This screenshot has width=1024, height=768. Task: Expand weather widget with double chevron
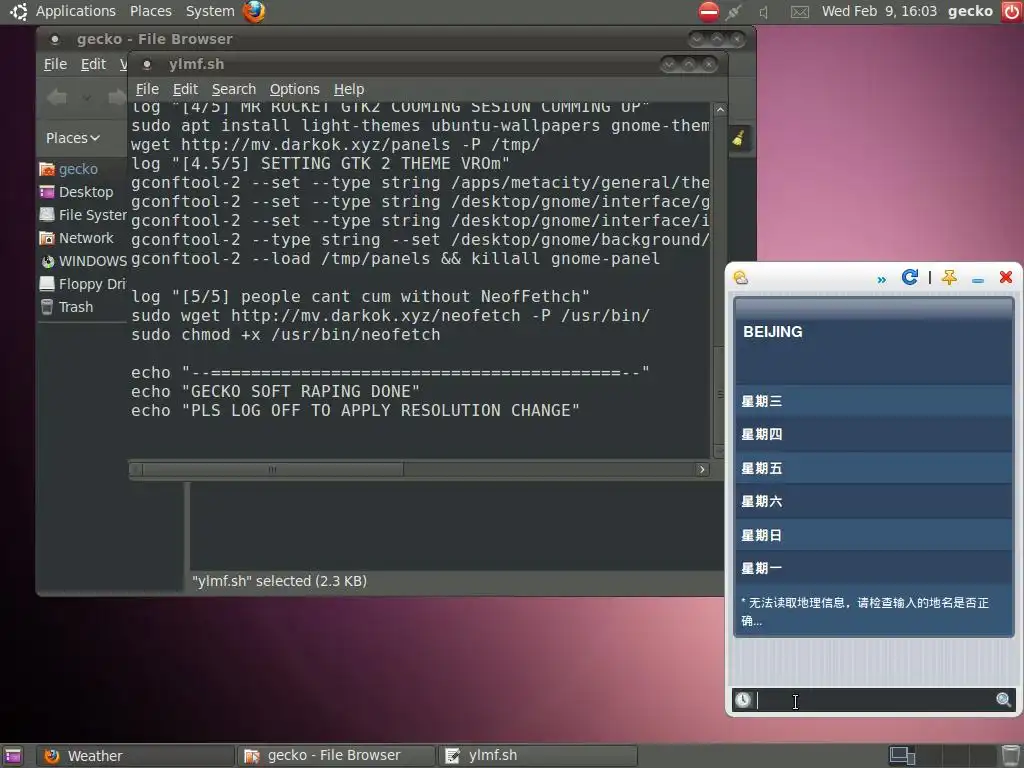point(882,280)
